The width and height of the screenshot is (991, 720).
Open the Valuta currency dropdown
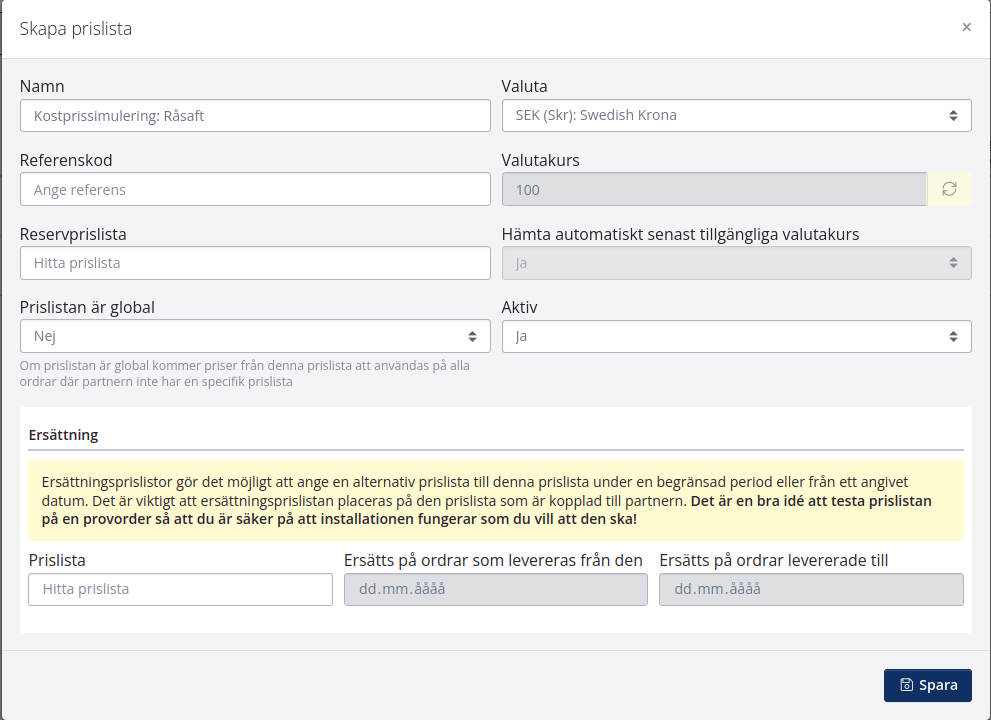point(736,115)
